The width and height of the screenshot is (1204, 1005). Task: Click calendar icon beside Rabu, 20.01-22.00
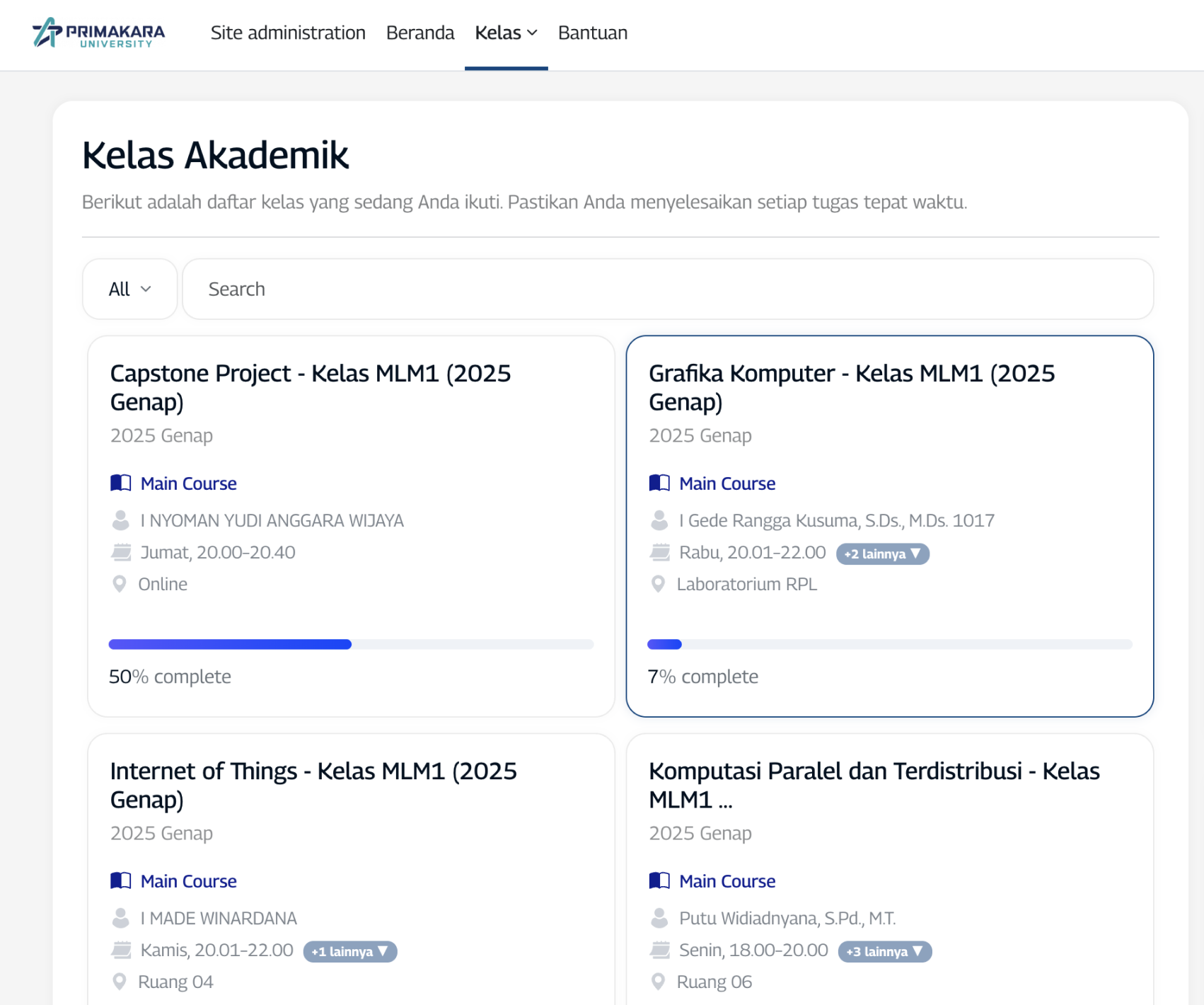point(660,552)
